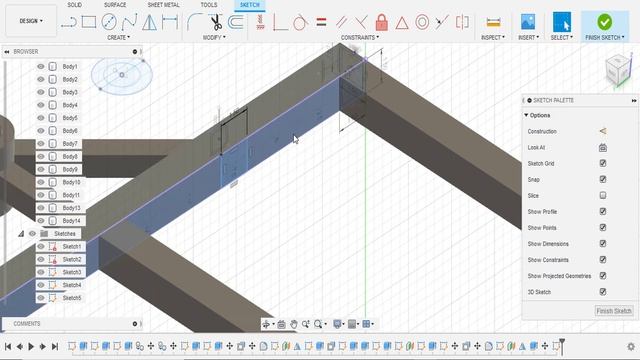Click the Construction line icon in Sketch Palette

point(603,131)
